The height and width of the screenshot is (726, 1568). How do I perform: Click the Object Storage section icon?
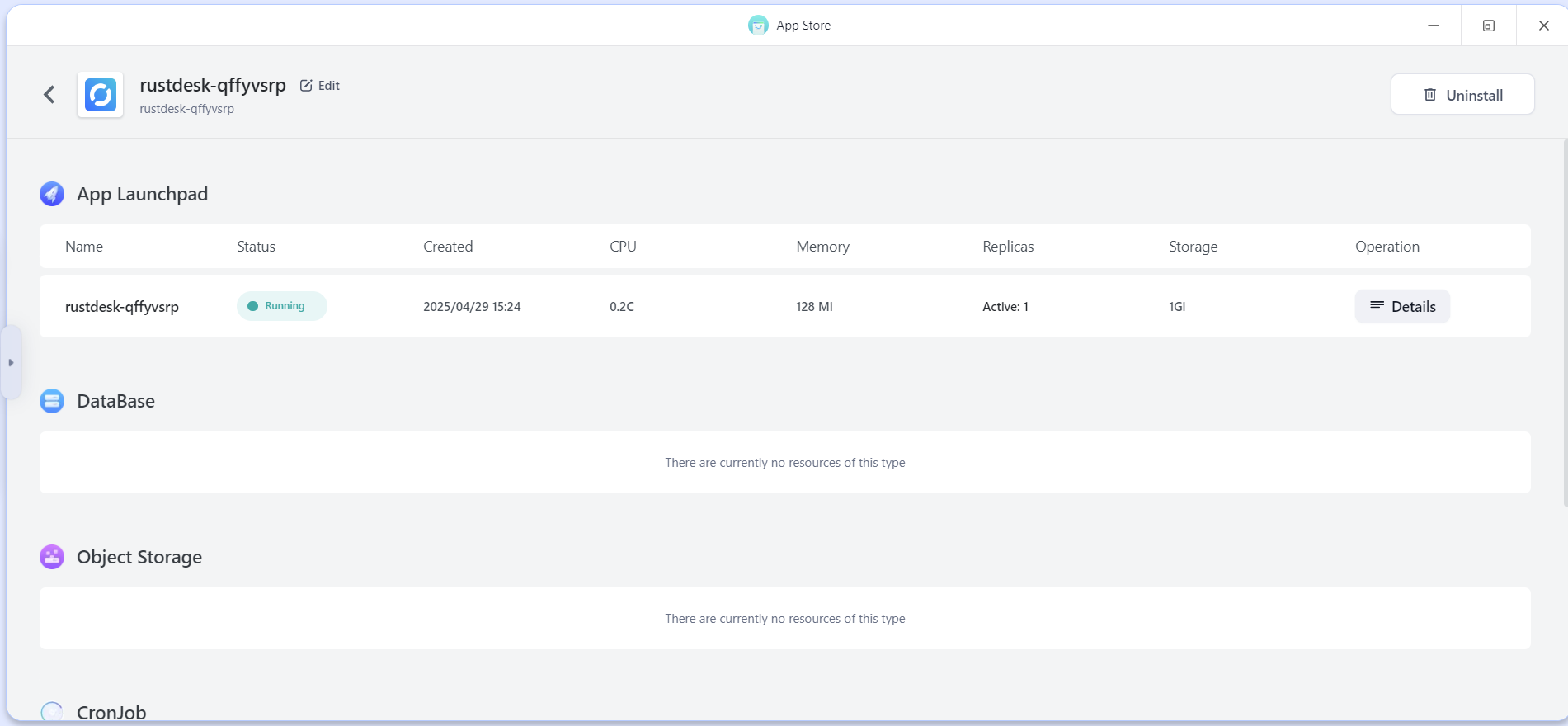point(52,557)
